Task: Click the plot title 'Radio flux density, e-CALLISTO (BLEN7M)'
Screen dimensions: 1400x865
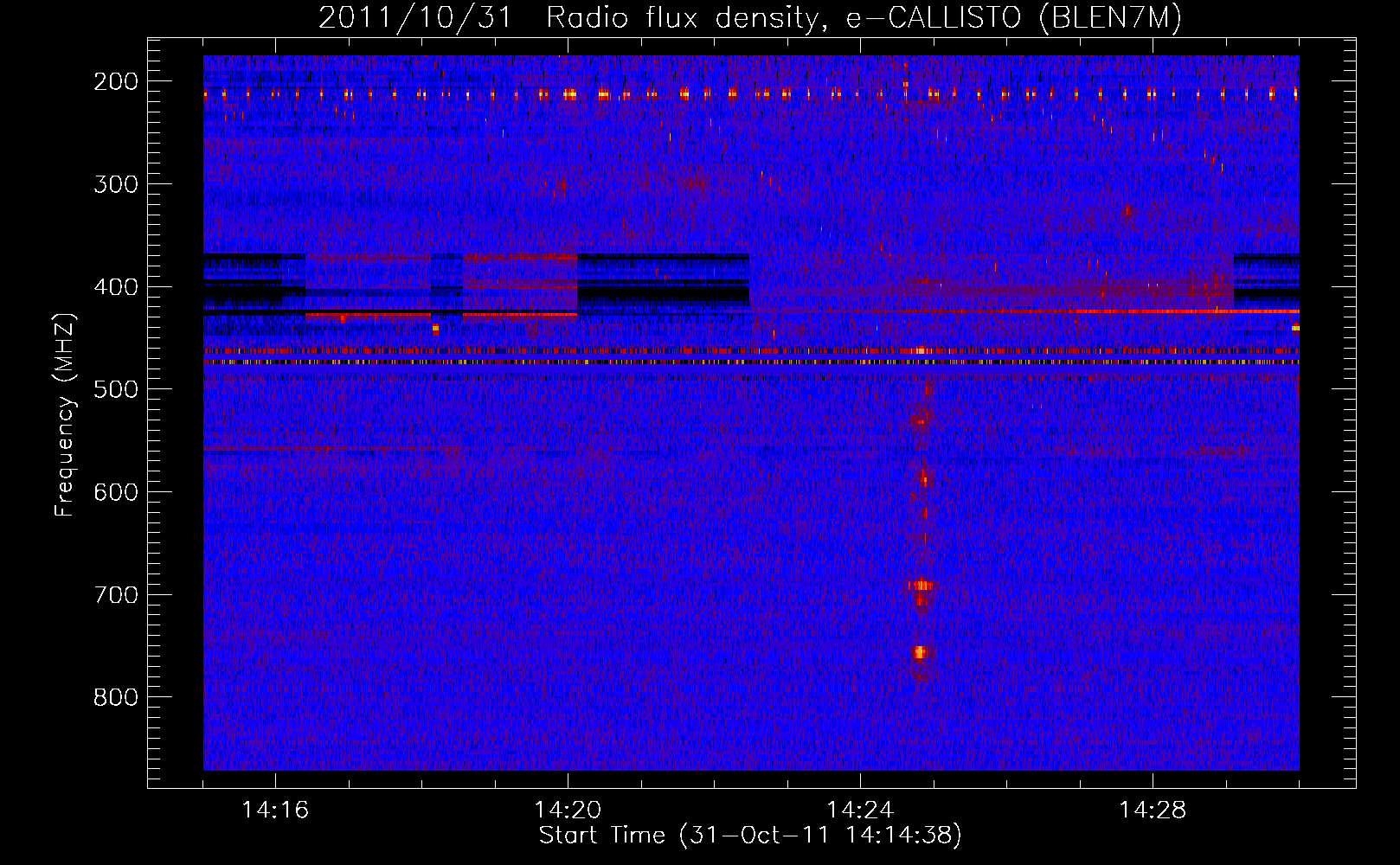Action: coord(864,18)
